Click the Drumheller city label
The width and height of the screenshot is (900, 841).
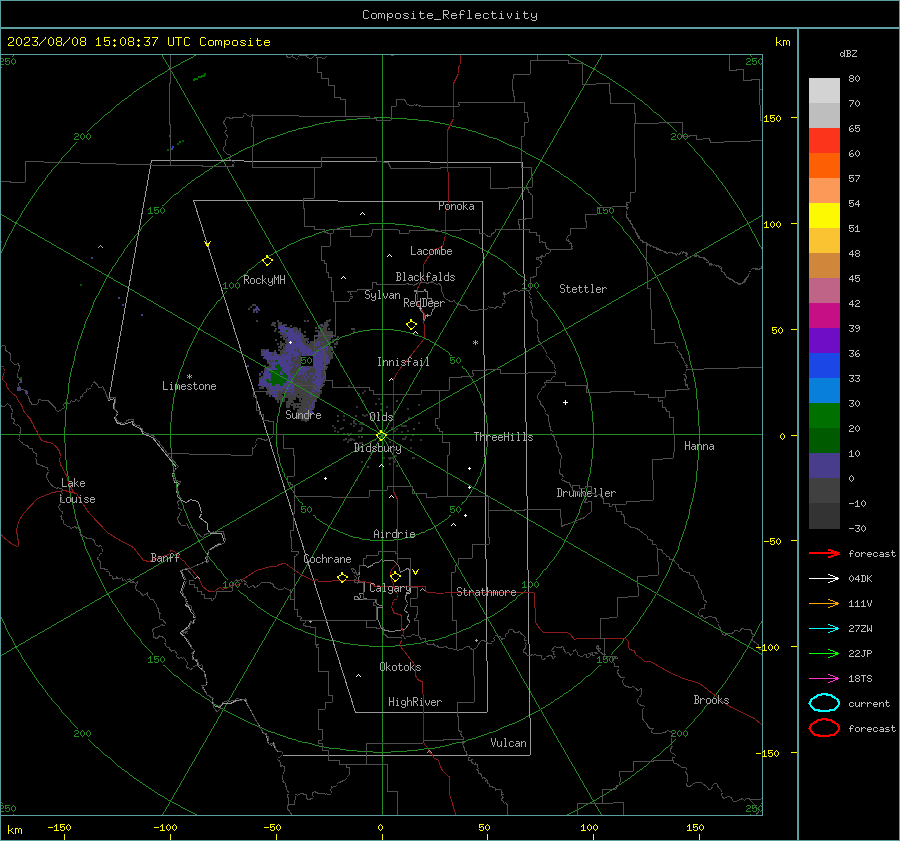point(586,493)
